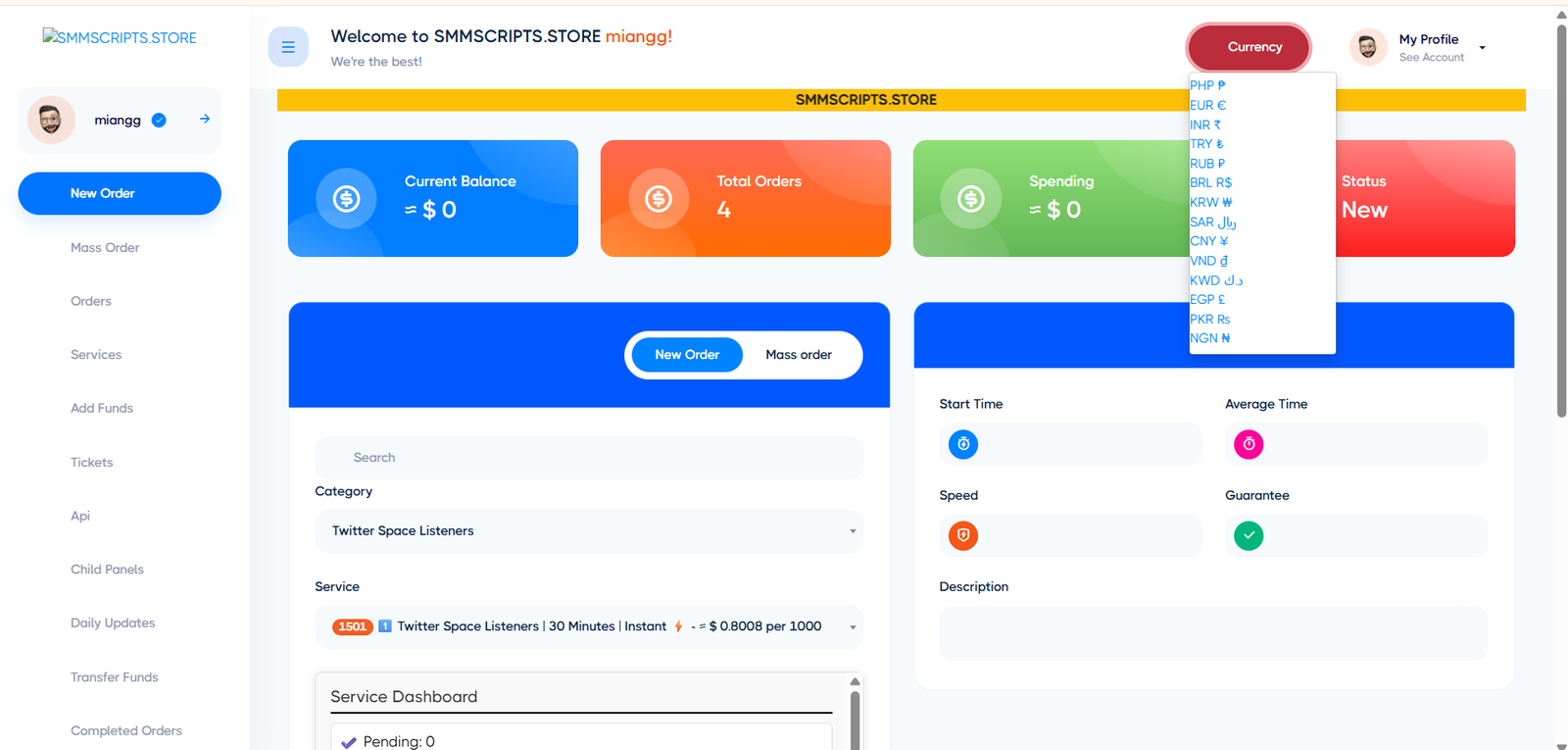Click the Total Orders value "4"
1568x750 pixels.
(723, 210)
